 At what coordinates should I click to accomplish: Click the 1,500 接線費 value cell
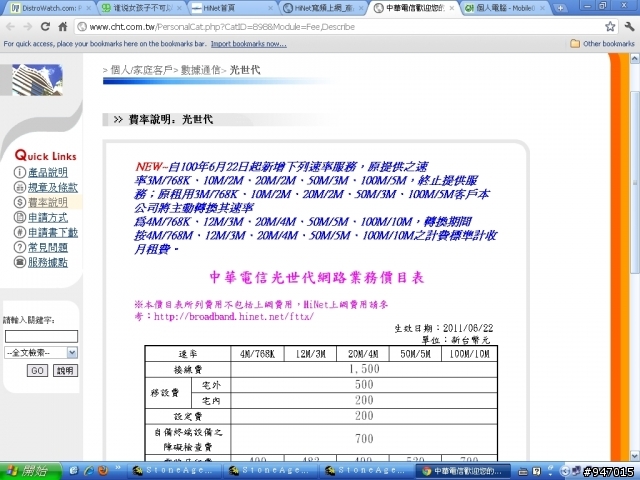pyautogui.click(x=364, y=369)
